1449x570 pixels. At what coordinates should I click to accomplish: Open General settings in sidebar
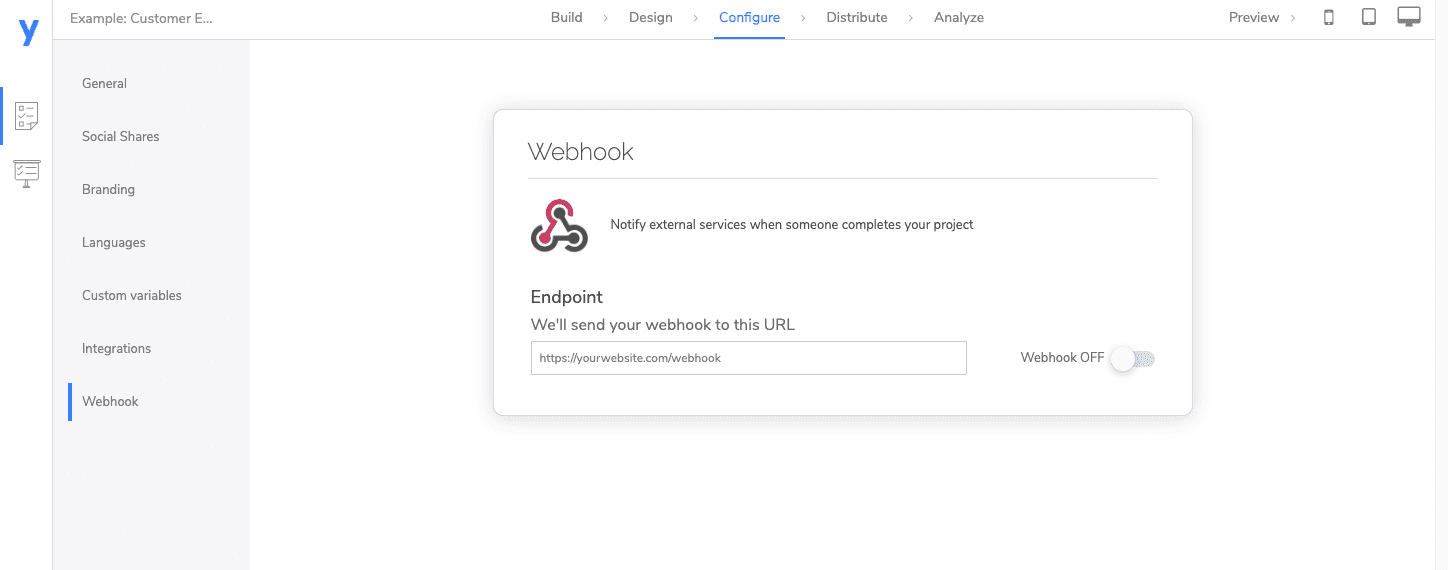[104, 83]
